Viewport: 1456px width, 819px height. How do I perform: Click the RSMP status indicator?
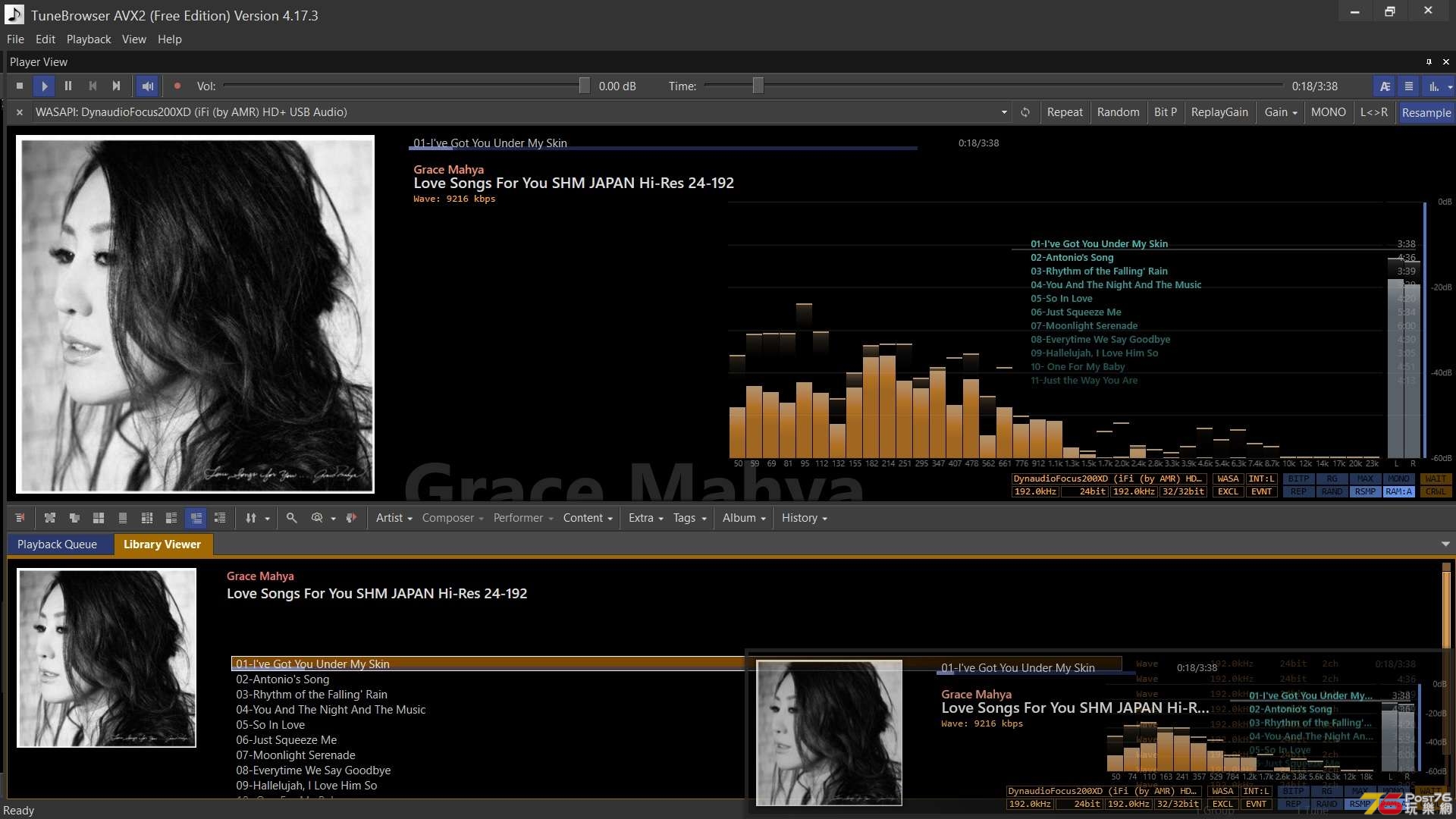point(1365,492)
